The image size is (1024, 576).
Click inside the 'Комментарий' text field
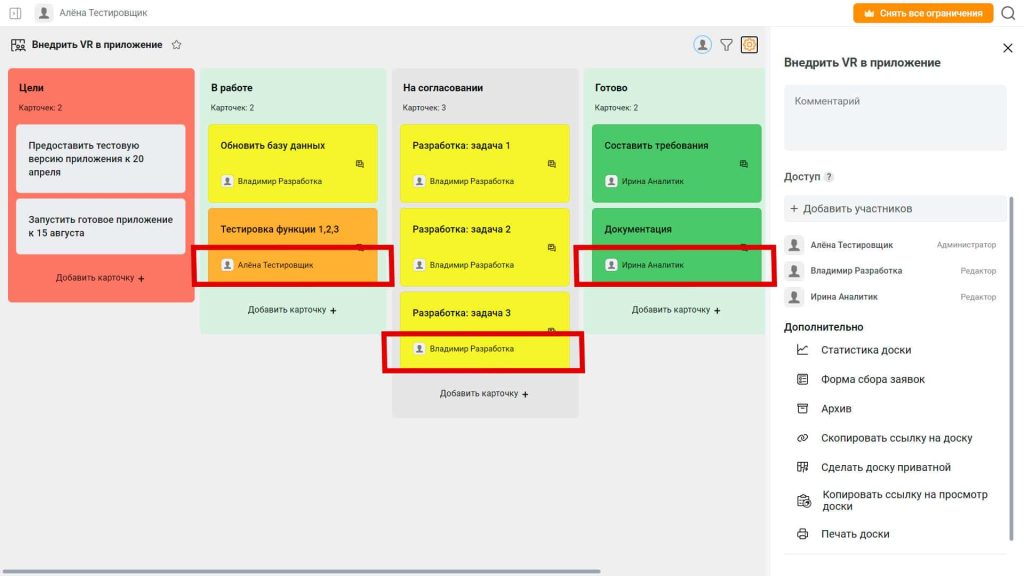(x=895, y=118)
